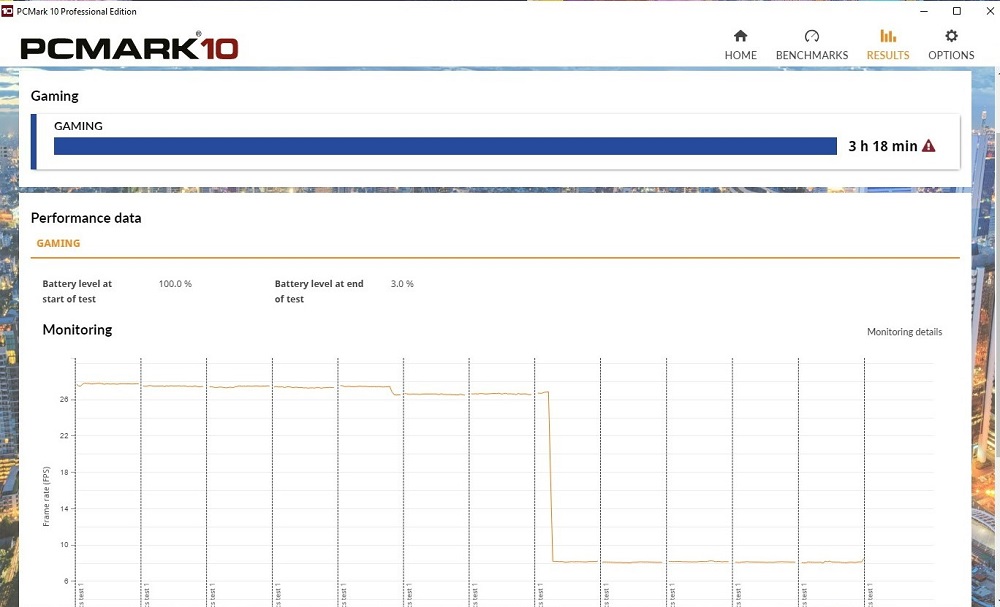Click the 10 FPS axis tick

click(64, 545)
